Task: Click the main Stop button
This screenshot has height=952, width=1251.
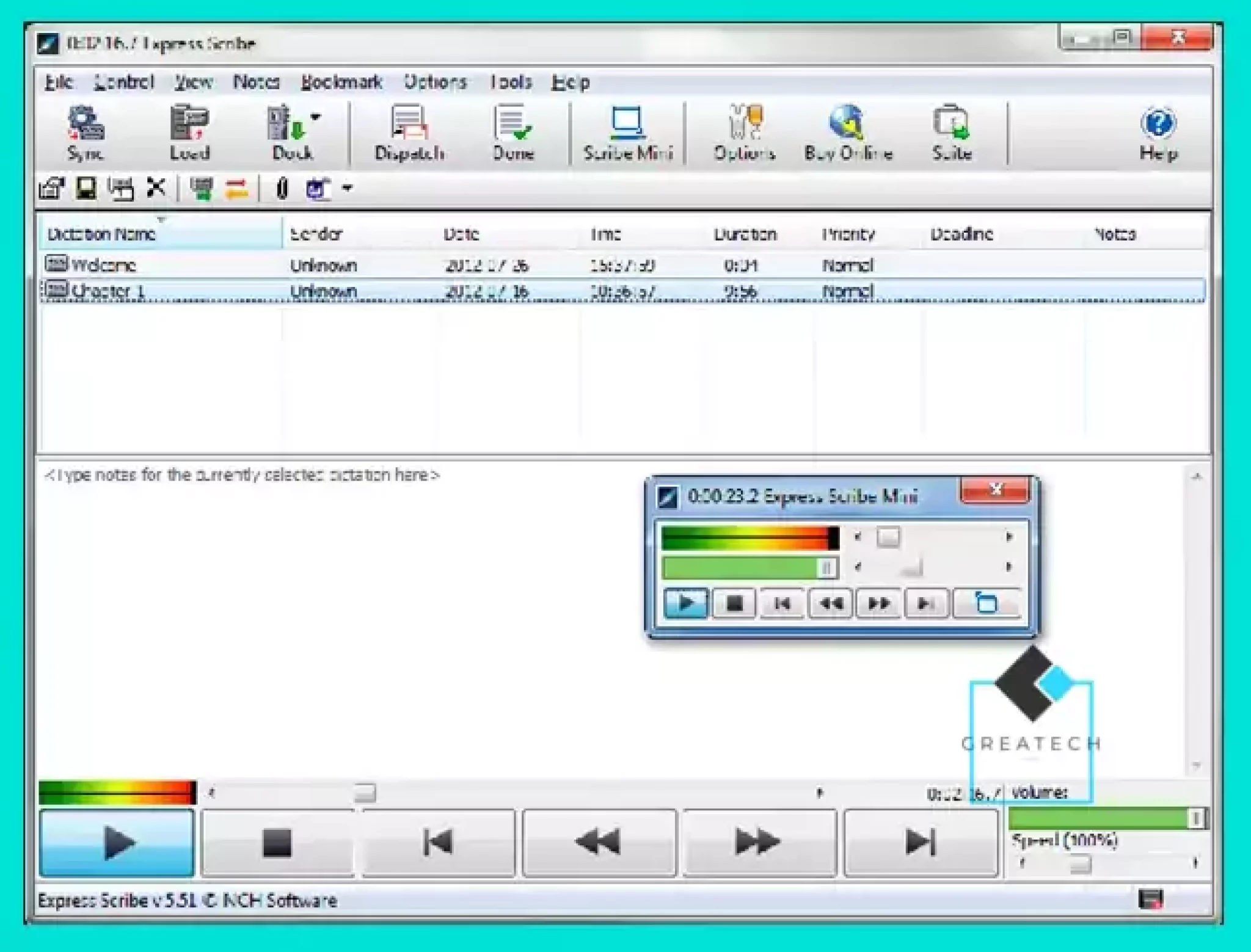Action: click(x=277, y=843)
